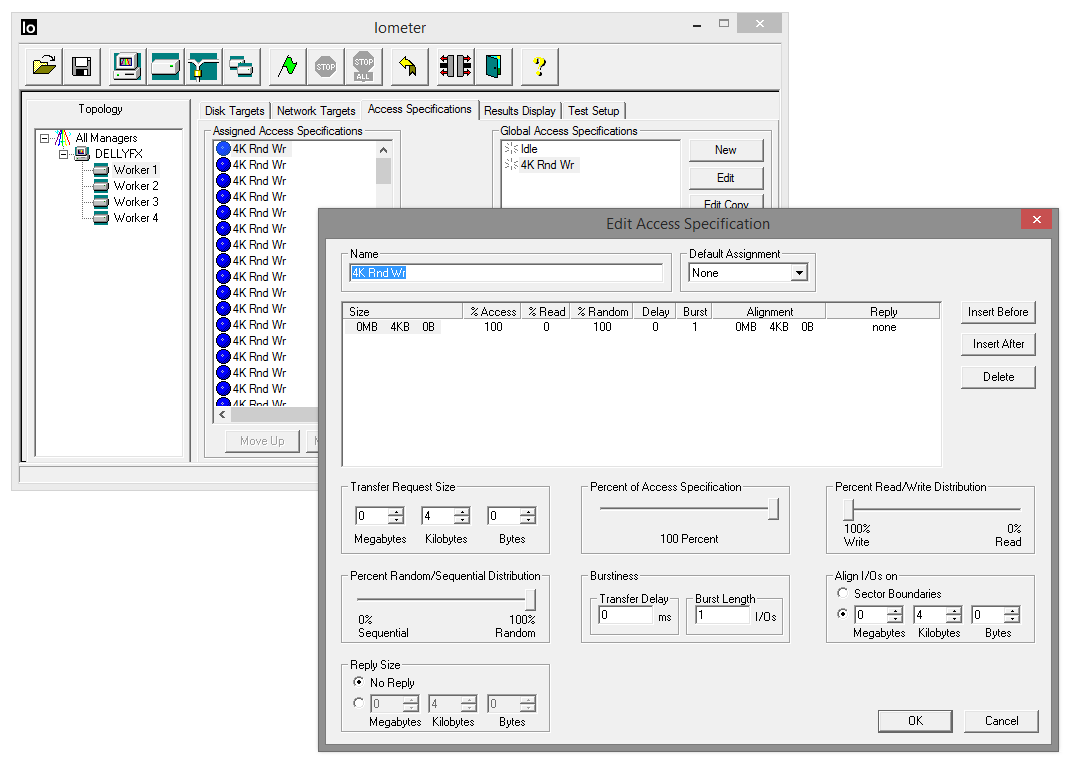1072x766 pixels.
Task: Delete the selected access line
Action: pyautogui.click(x=998, y=377)
